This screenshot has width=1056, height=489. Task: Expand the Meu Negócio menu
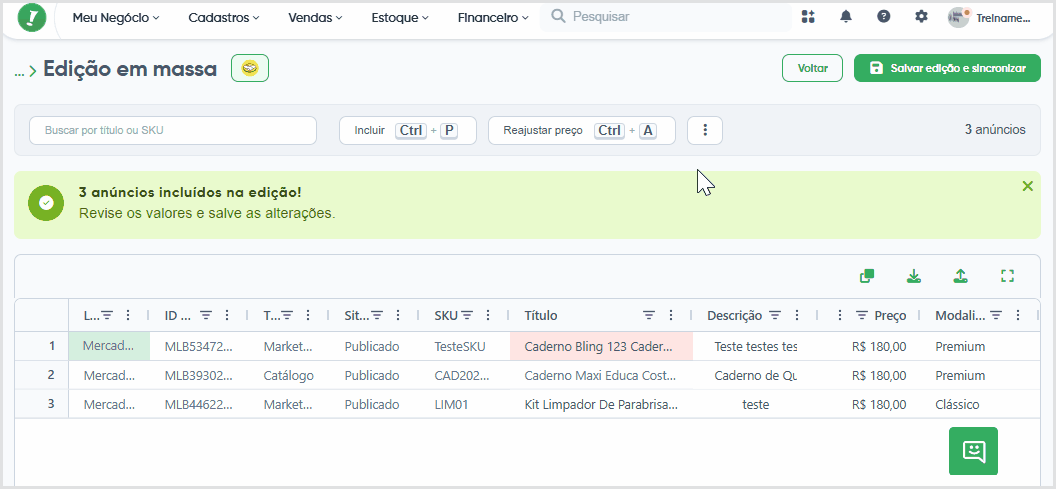click(116, 18)
